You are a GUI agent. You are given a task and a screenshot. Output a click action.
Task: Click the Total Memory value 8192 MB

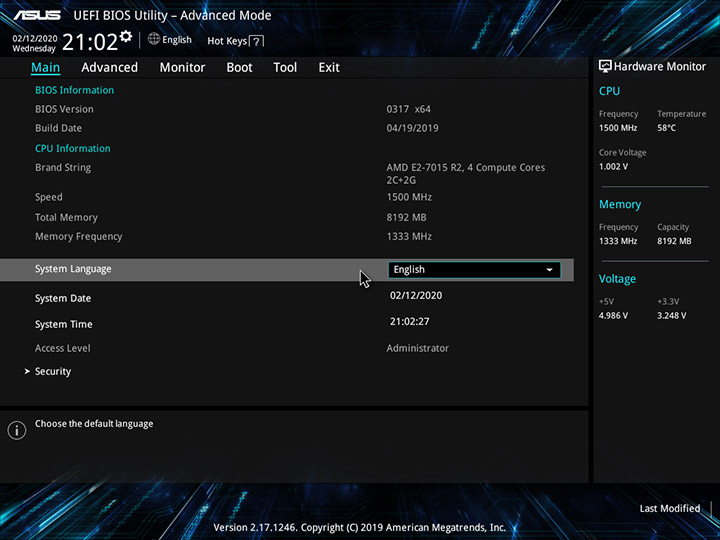[x=406, y=217]
